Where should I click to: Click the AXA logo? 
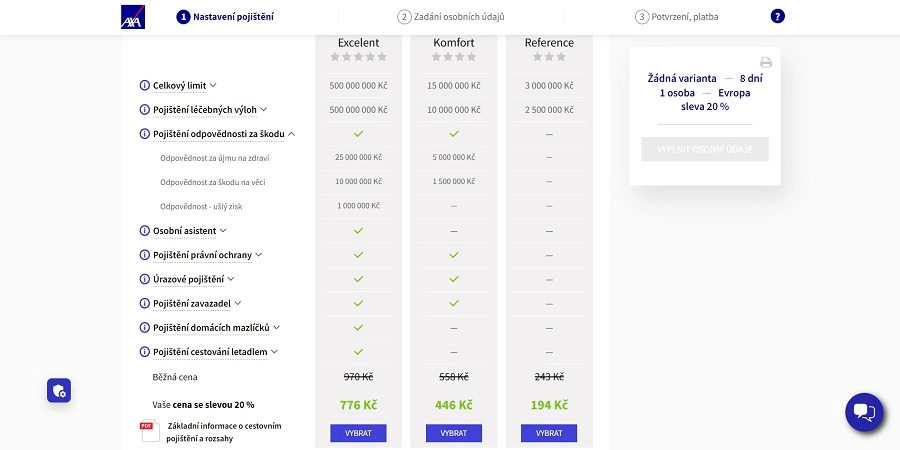(133, 17)
